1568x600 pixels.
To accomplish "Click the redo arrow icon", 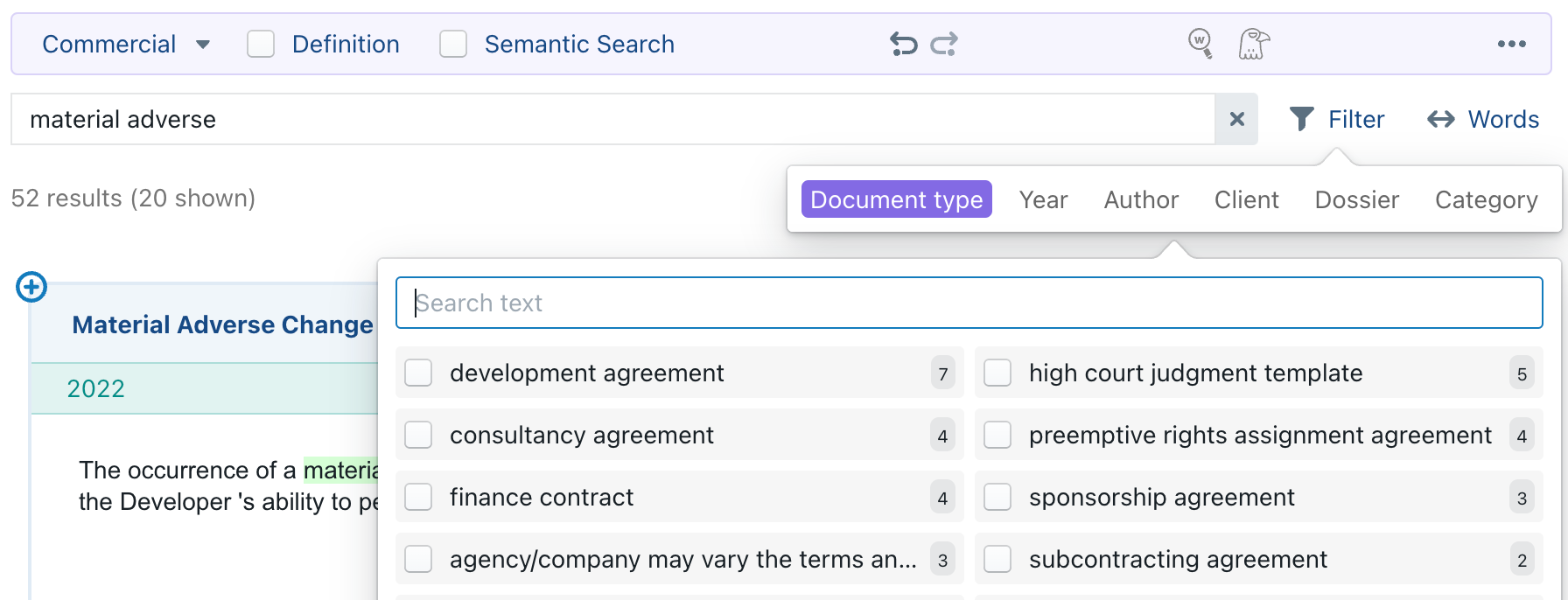I will [944, 44].
